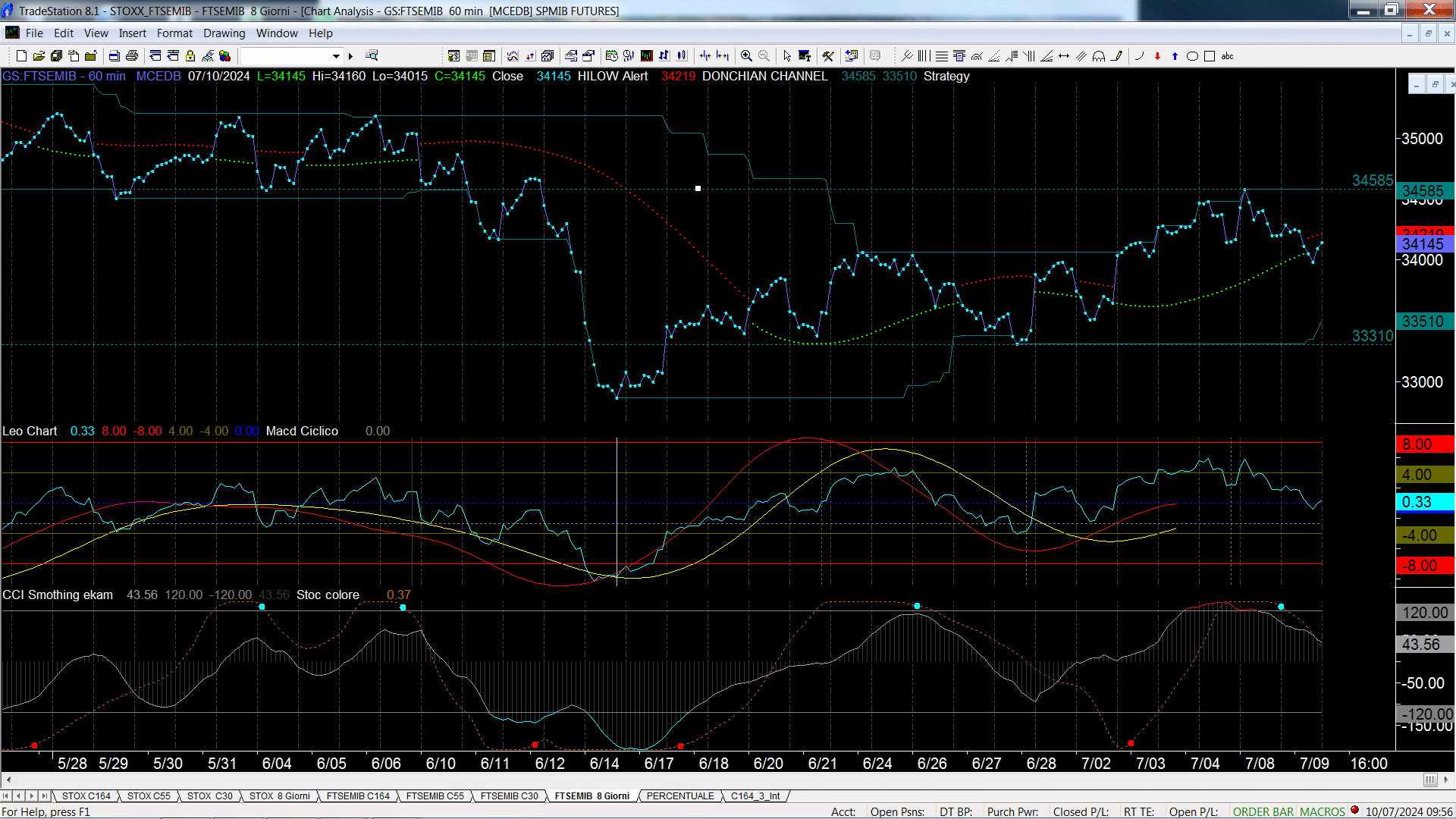Open the Help menu

click(x=320, y=33)
